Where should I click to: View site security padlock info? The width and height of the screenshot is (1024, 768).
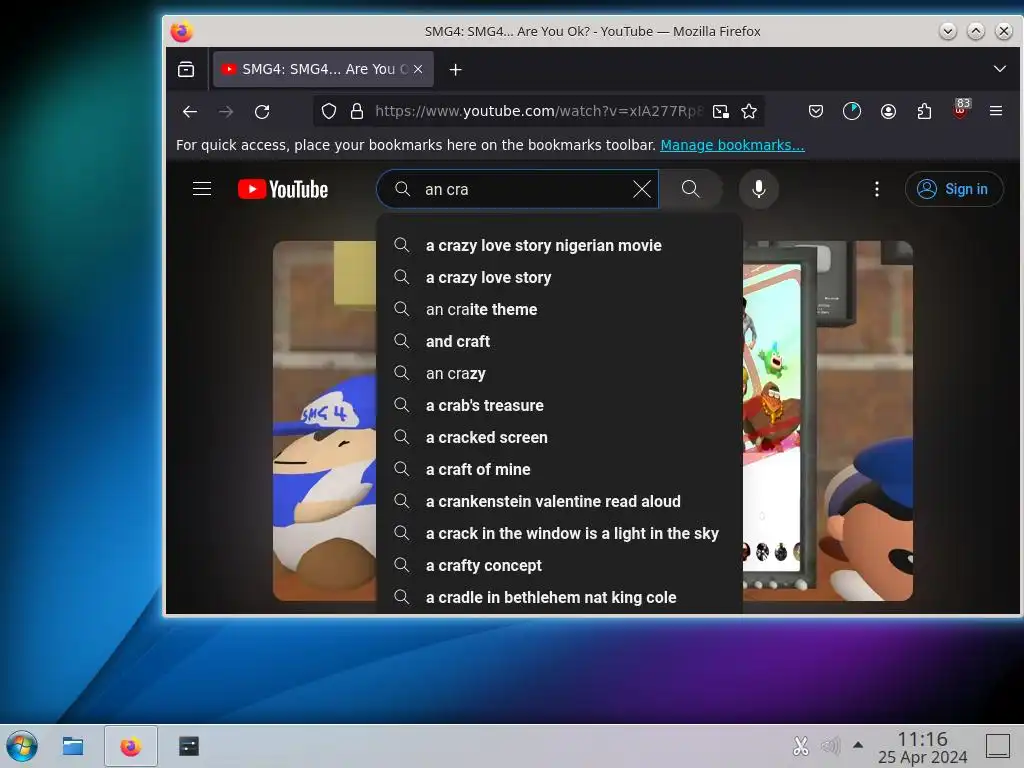[x=357, y=112]
